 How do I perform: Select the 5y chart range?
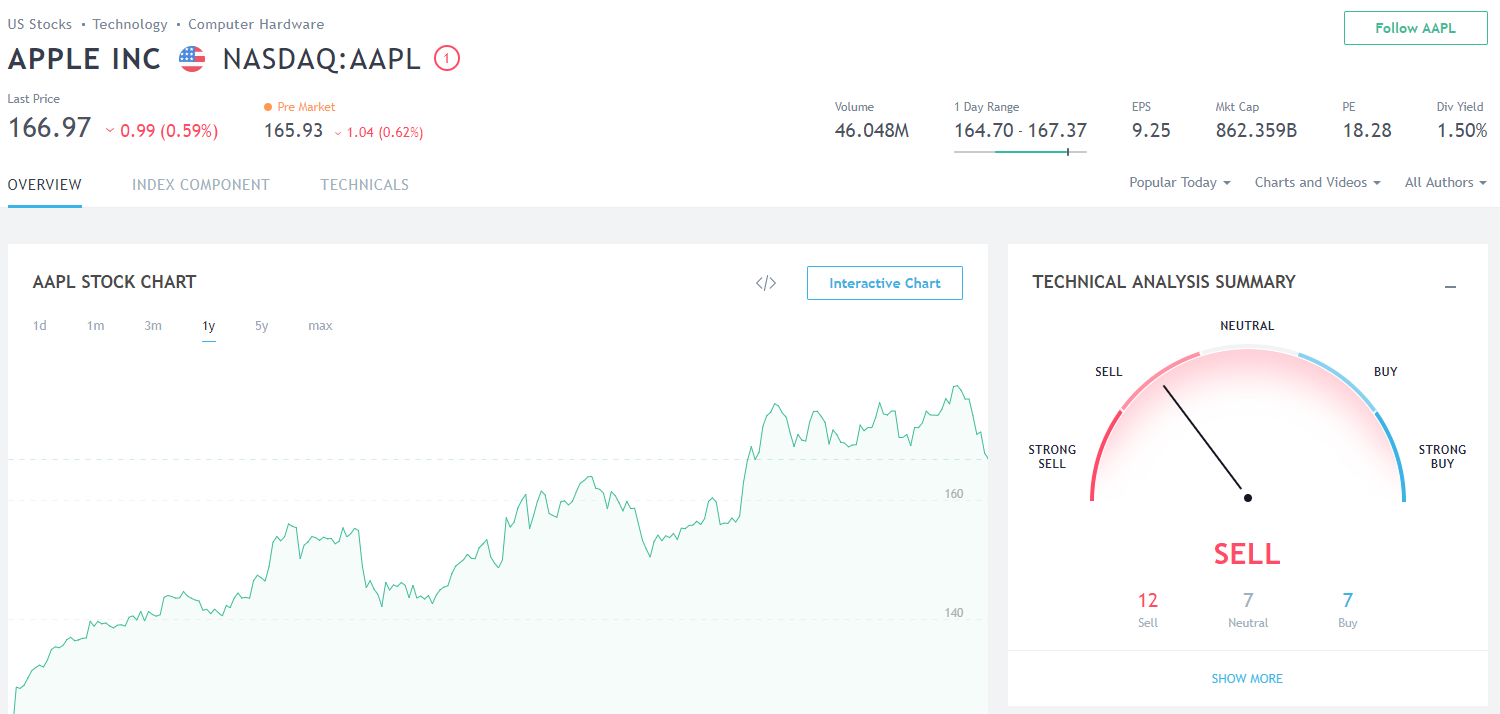point(261,326)
